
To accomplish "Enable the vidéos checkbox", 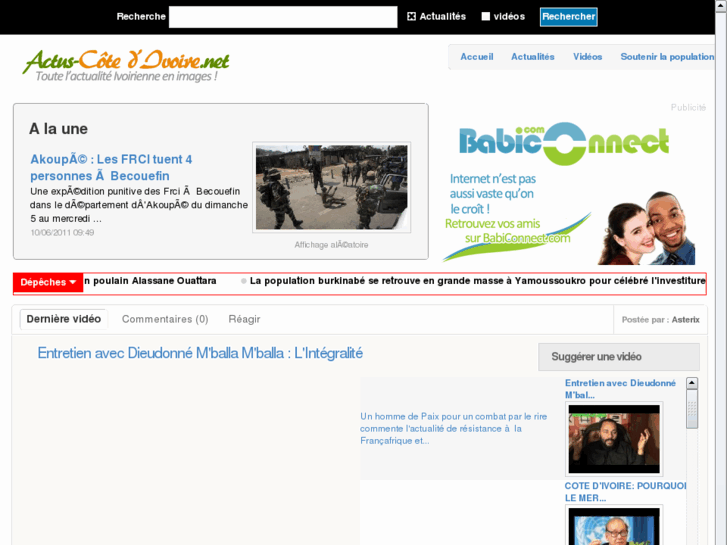I will click(x=485, y=17).
